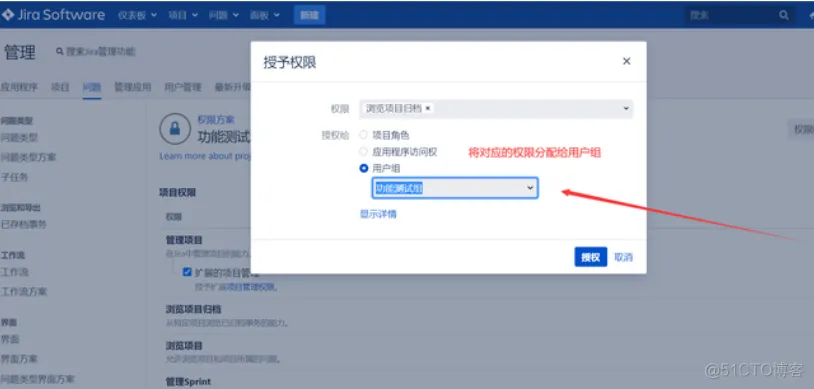
Task: Click the search icon next to 搜索Jira管理功能
Action: 60,51
